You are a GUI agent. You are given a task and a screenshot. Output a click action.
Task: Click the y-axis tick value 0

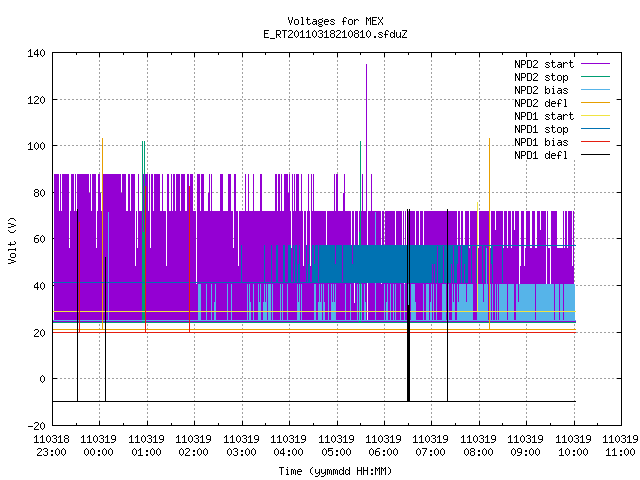tap(42, 379)
